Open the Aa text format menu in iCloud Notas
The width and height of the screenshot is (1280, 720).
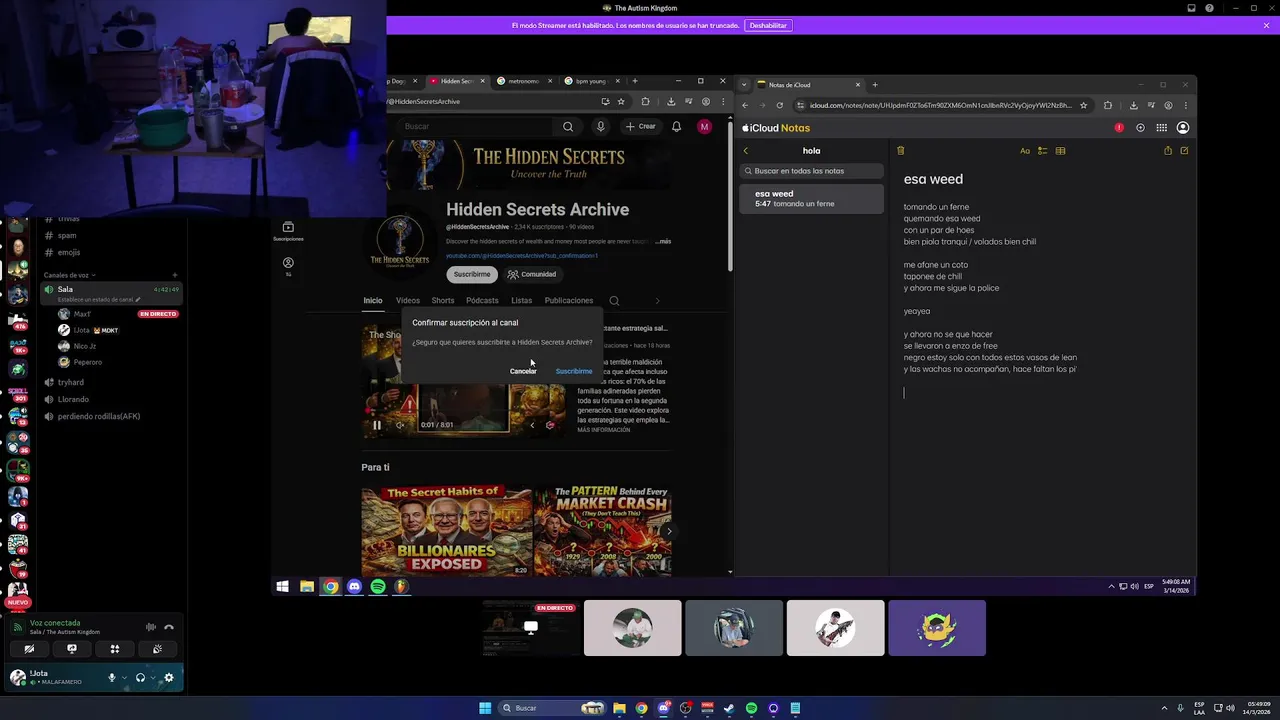point(1025,151)
